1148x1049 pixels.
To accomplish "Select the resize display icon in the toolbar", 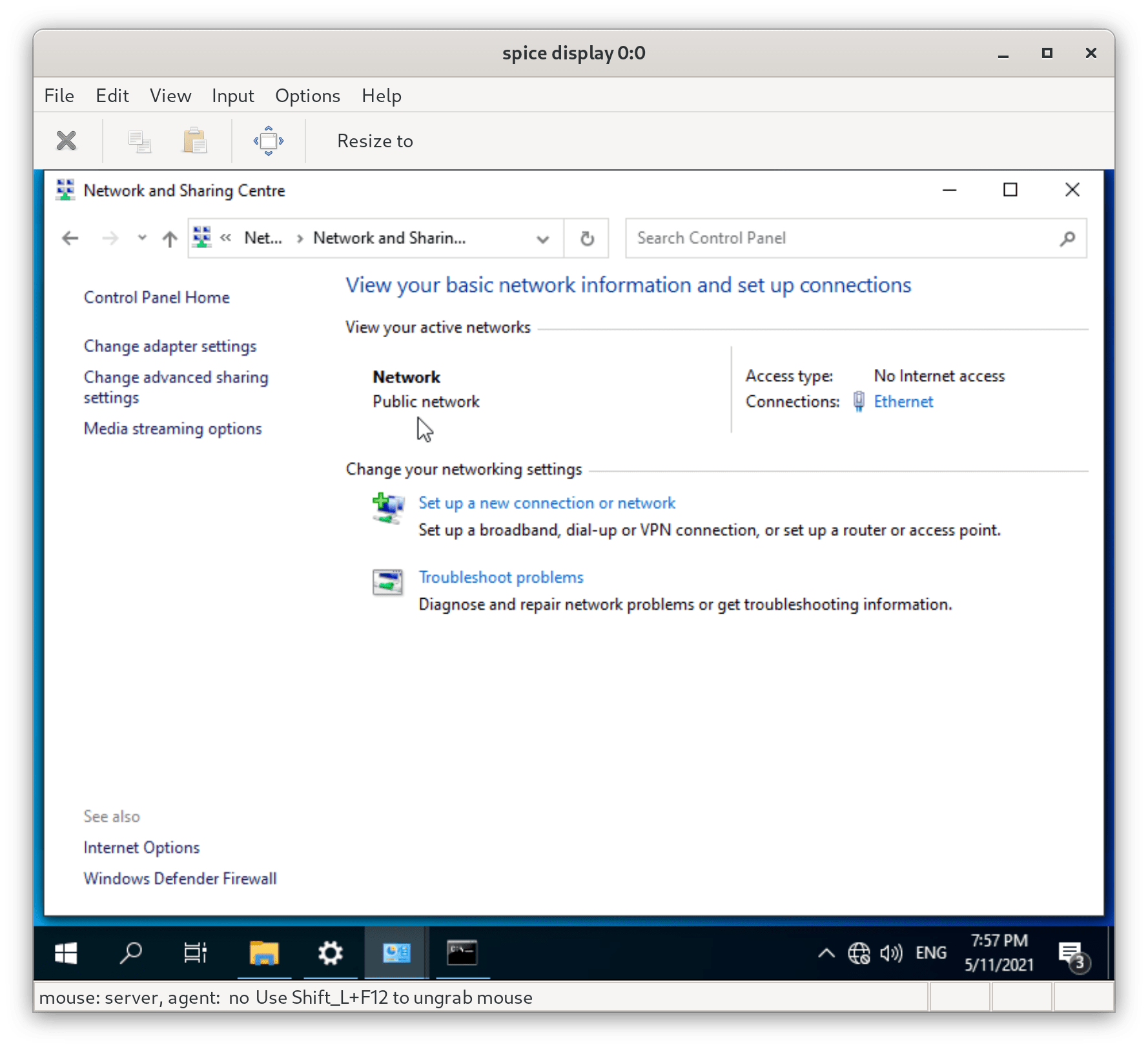I will coord(268,141).
